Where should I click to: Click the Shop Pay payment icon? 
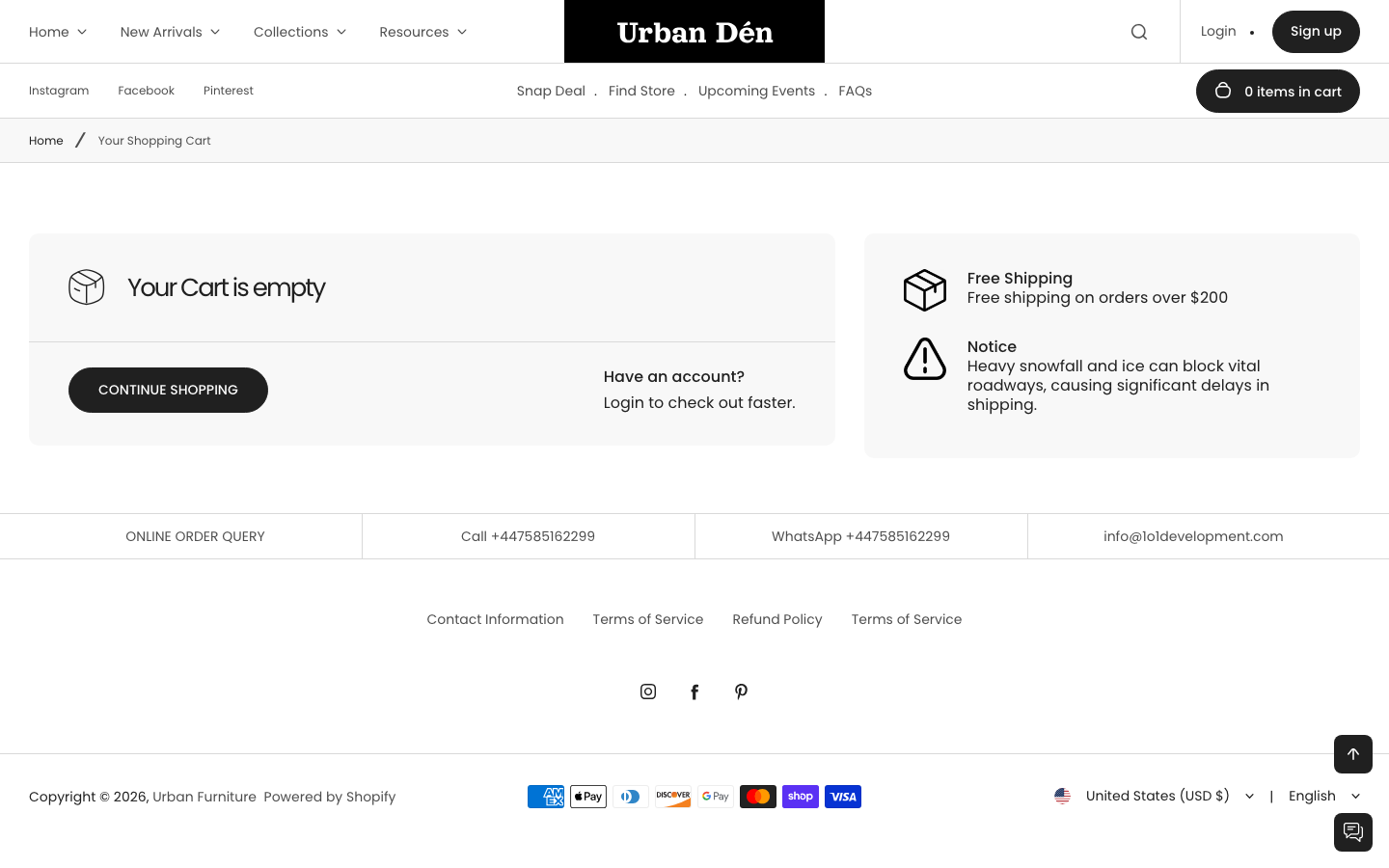pos(801,797)
